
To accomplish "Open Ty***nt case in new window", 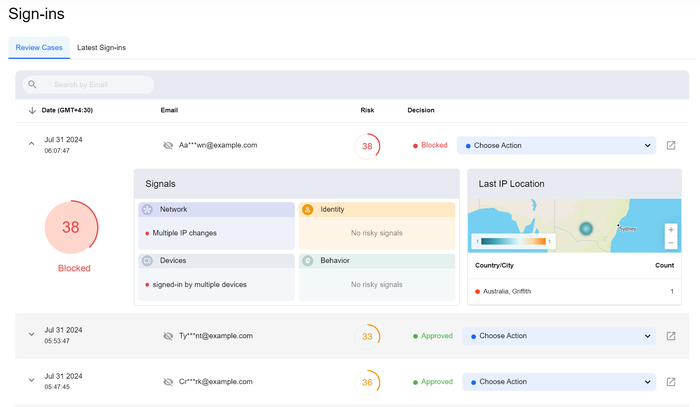I will [671, 336].
